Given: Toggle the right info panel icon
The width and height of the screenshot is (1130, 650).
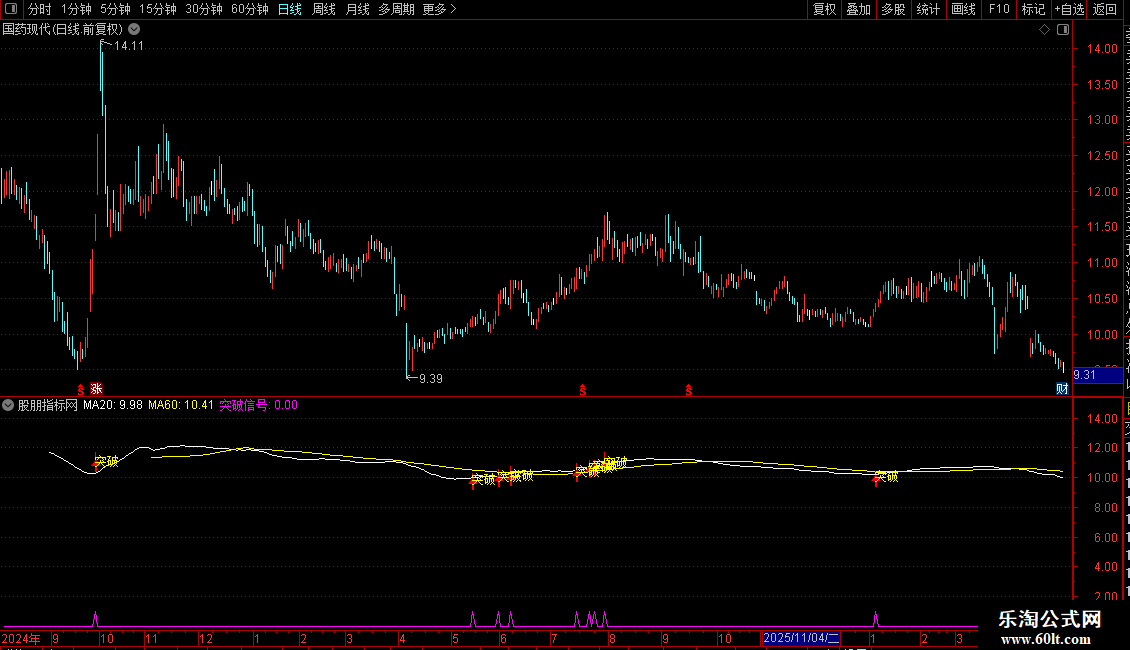Looking at the screenshot, I should pos(1063,30).
